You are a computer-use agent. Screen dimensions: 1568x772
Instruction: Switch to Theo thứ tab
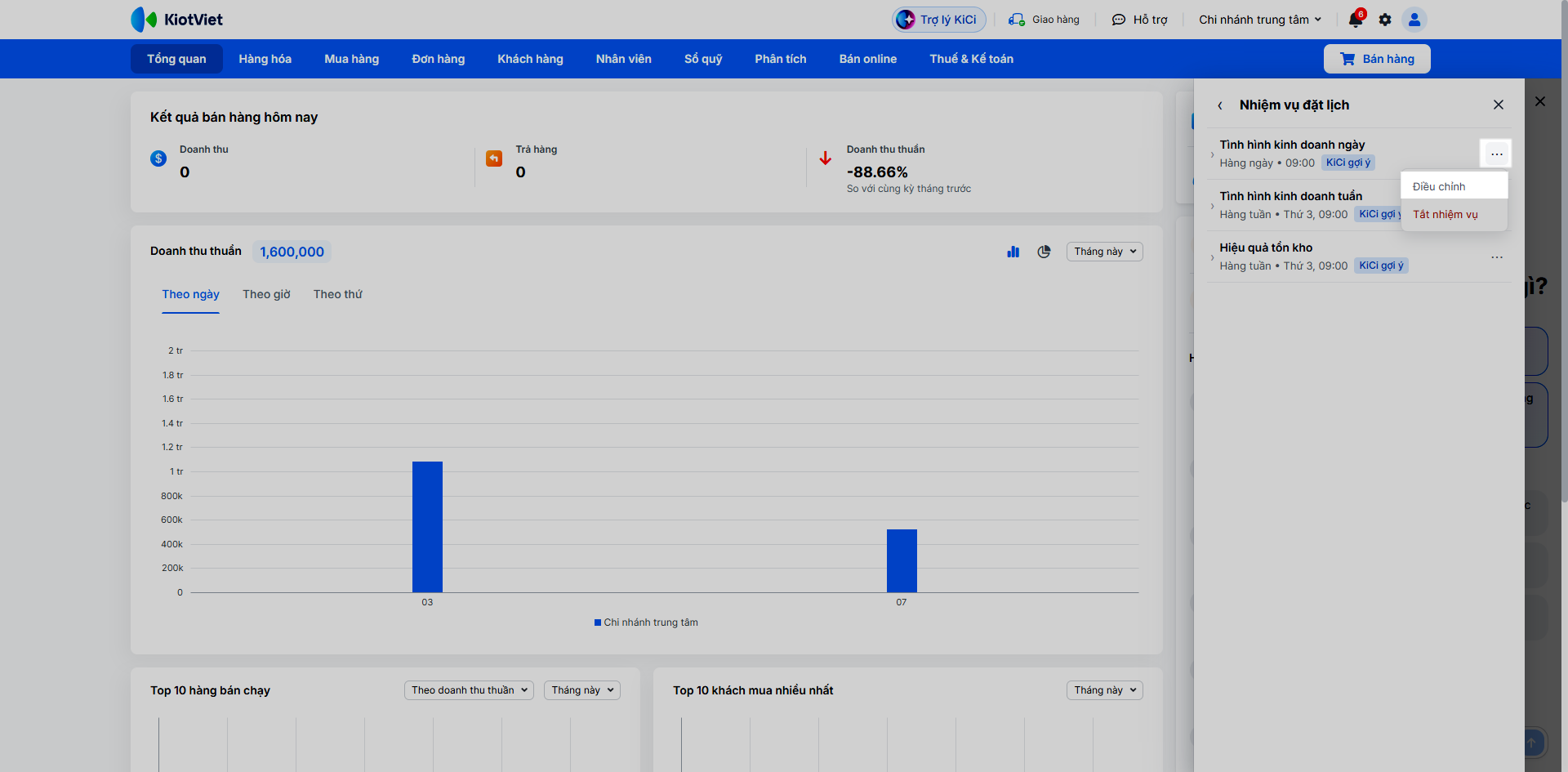click(337, 294)
